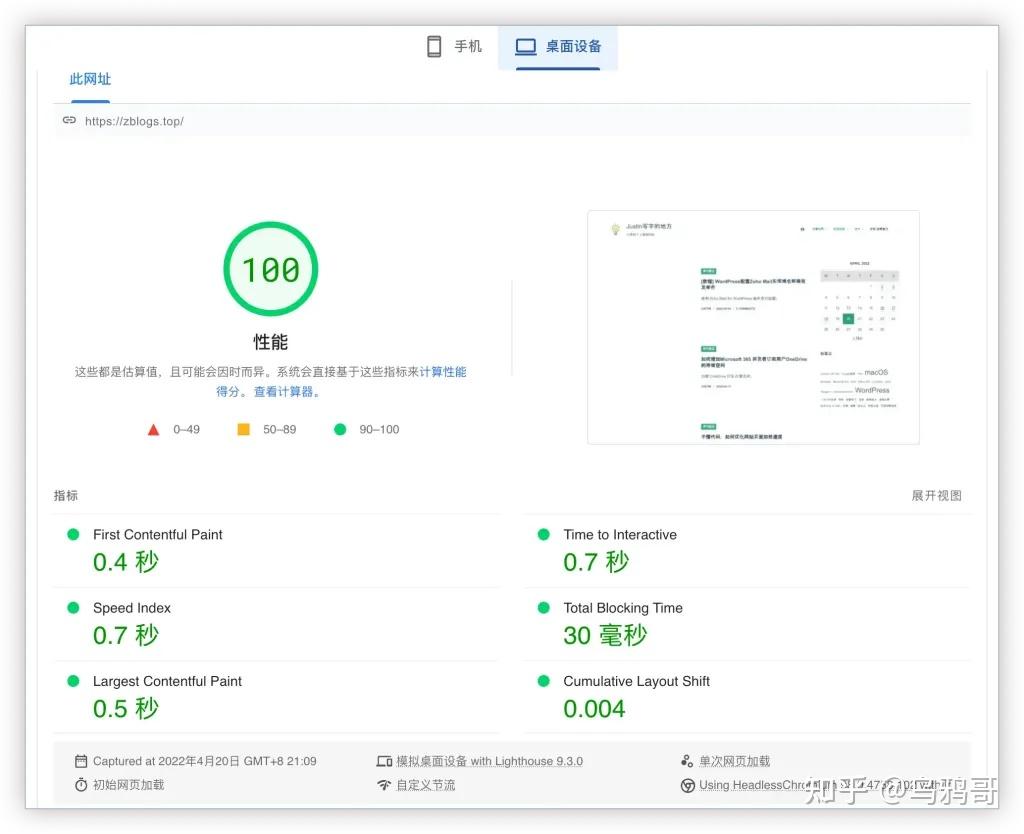
Task: Click the 单次网页加载 text
Action: 735,761
